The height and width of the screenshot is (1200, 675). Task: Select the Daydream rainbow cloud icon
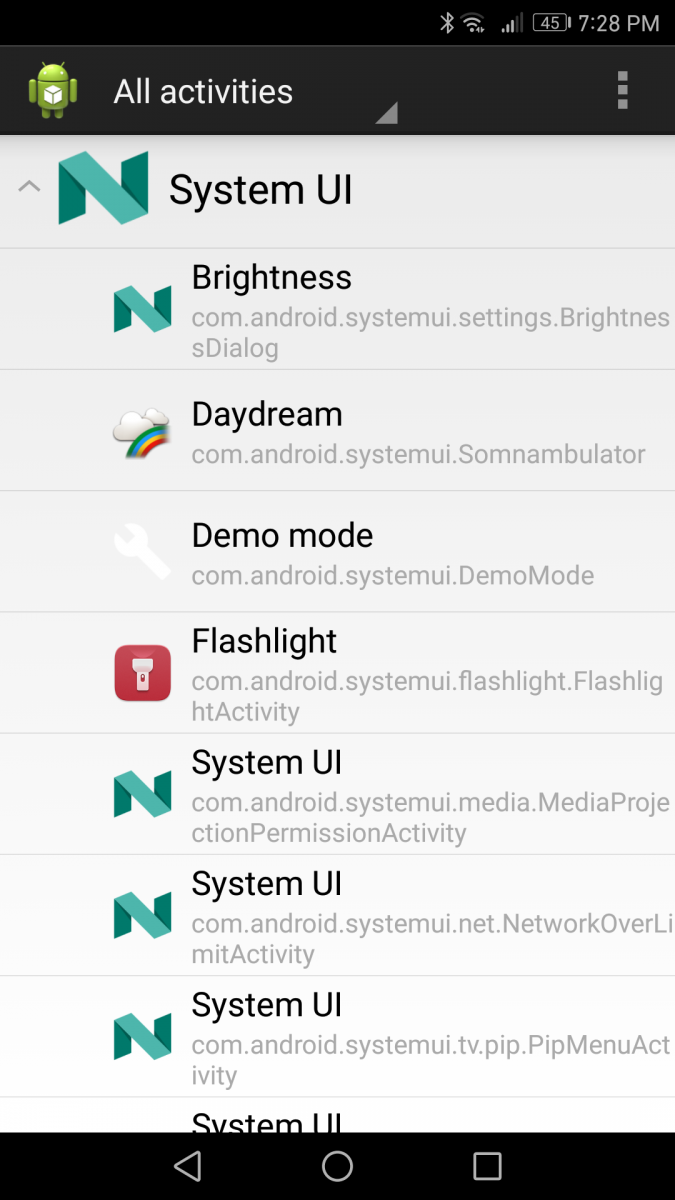142,430
